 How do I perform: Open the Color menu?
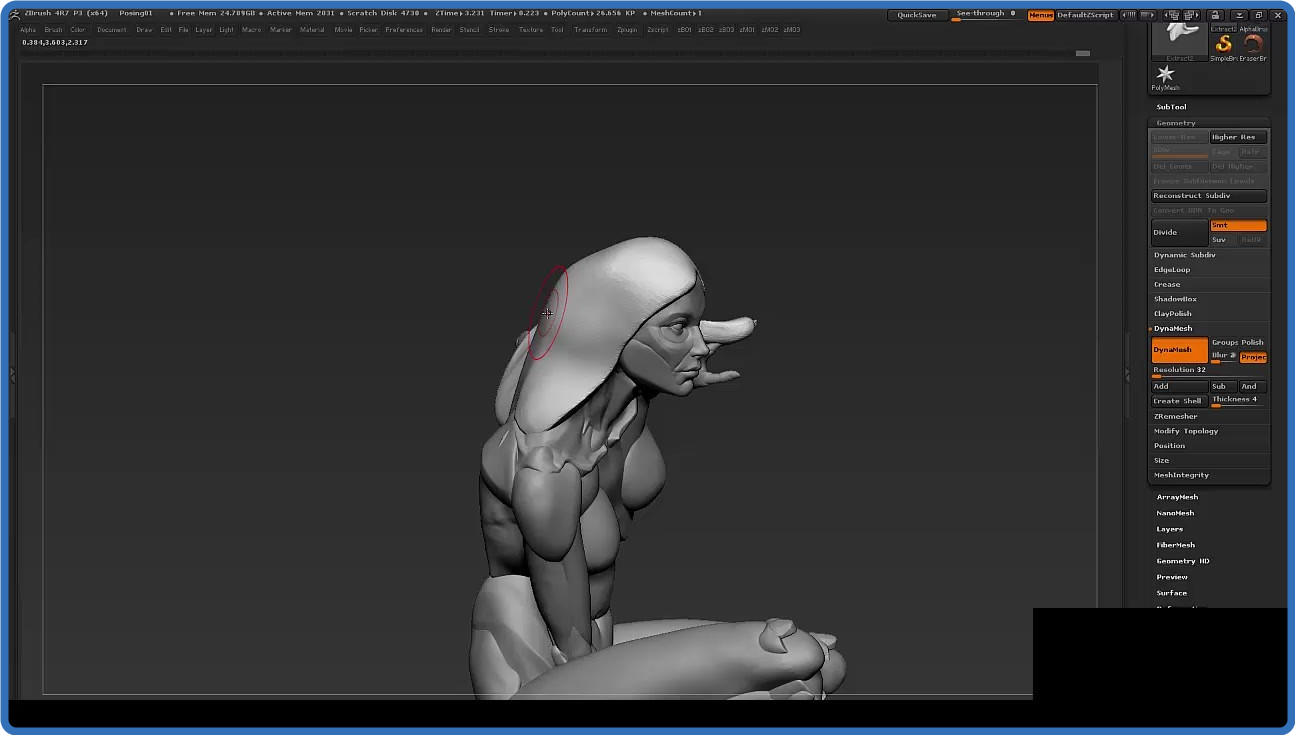click(x=78, y=30)
